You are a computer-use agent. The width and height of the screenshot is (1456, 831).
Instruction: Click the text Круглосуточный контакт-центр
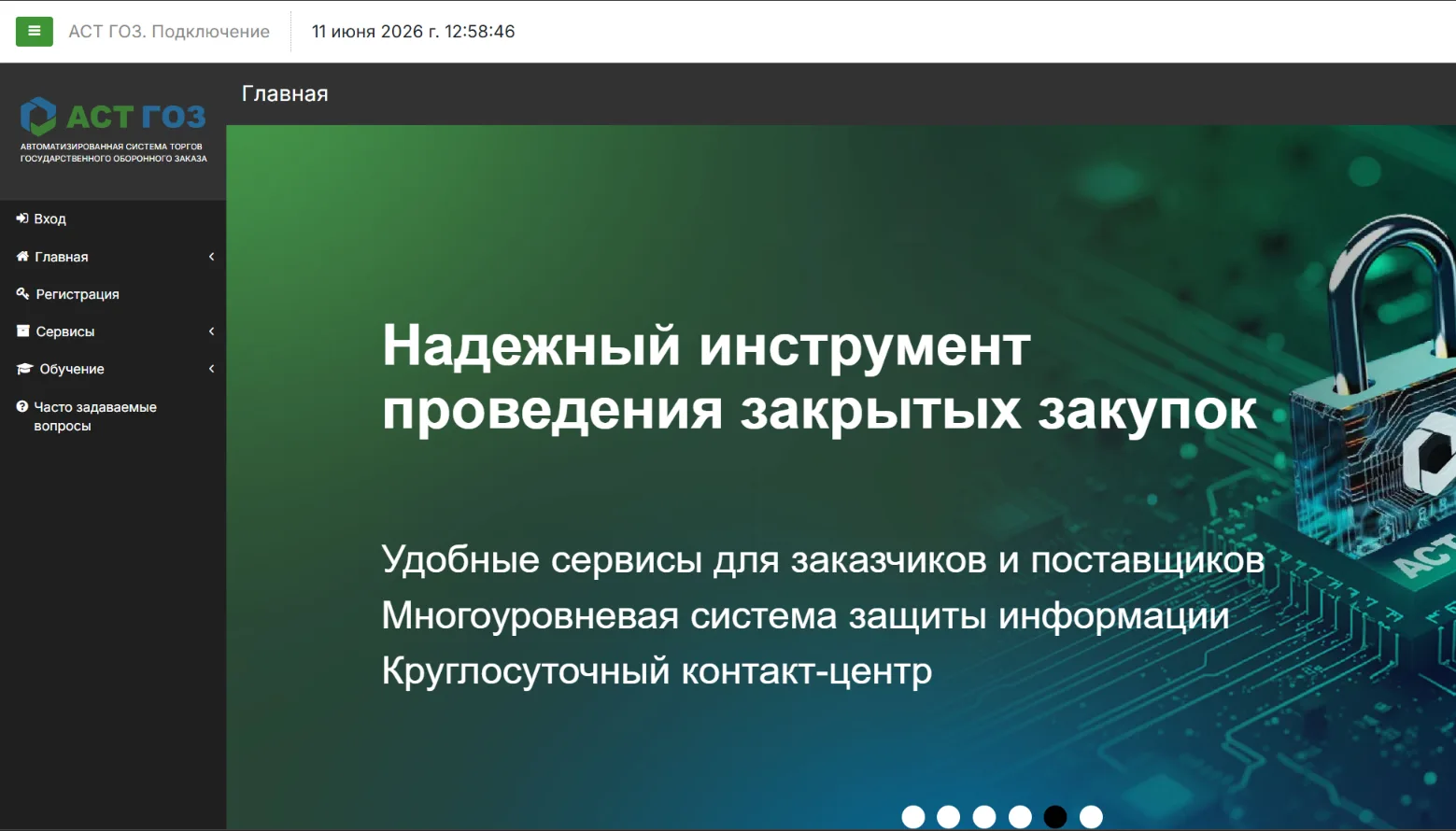click(x=657, y=671)
